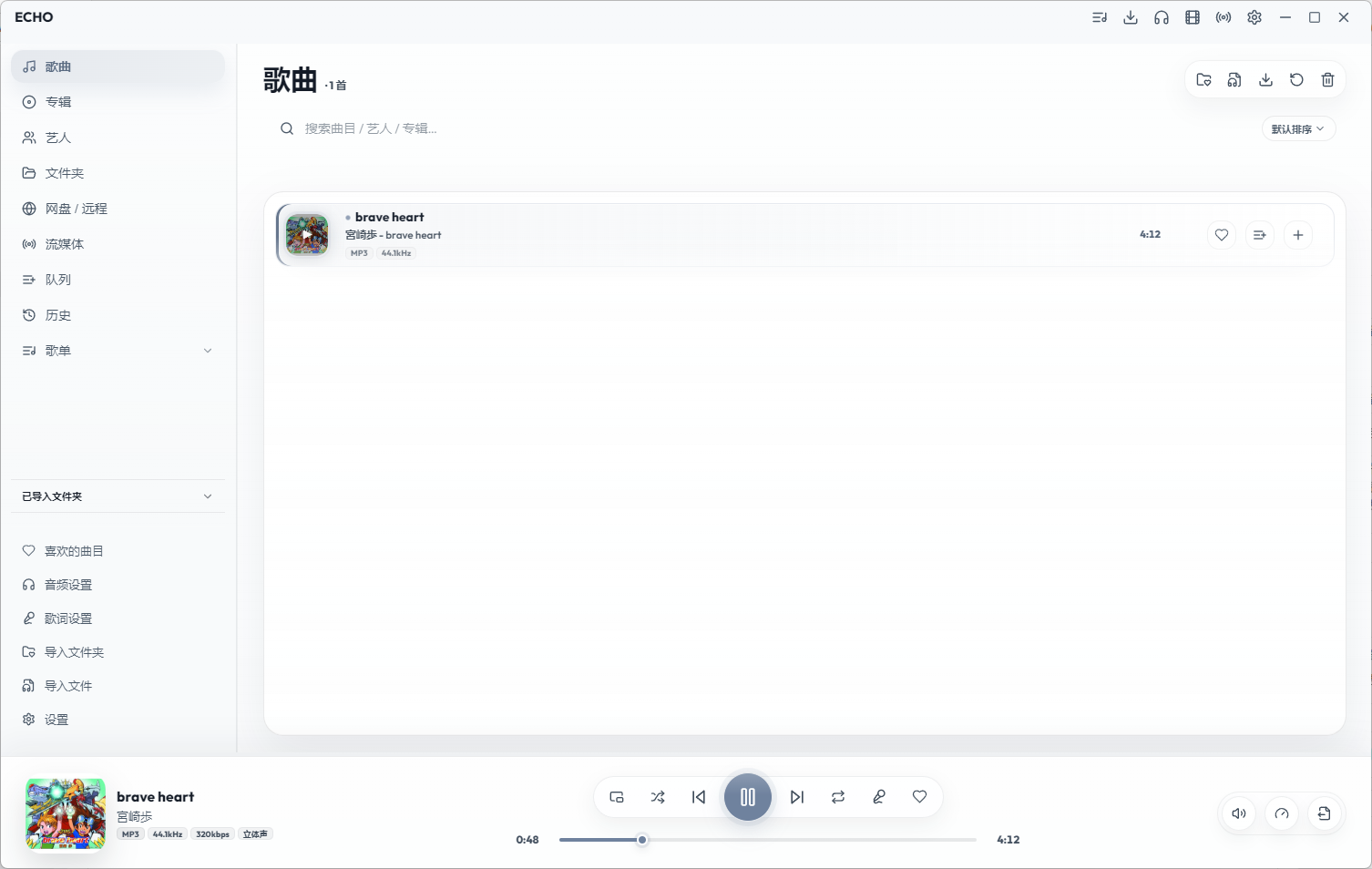Skip to next track
This screenshot has height=869, width=1372.
[797, 797]
